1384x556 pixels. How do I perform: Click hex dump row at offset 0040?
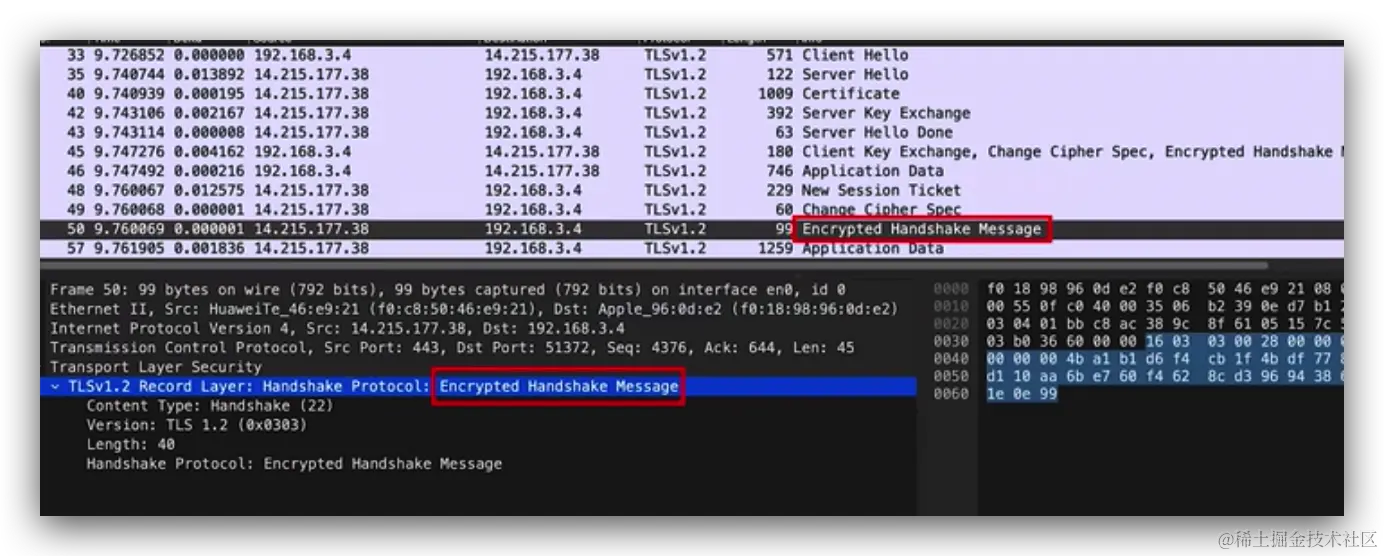pos(1138,358)
